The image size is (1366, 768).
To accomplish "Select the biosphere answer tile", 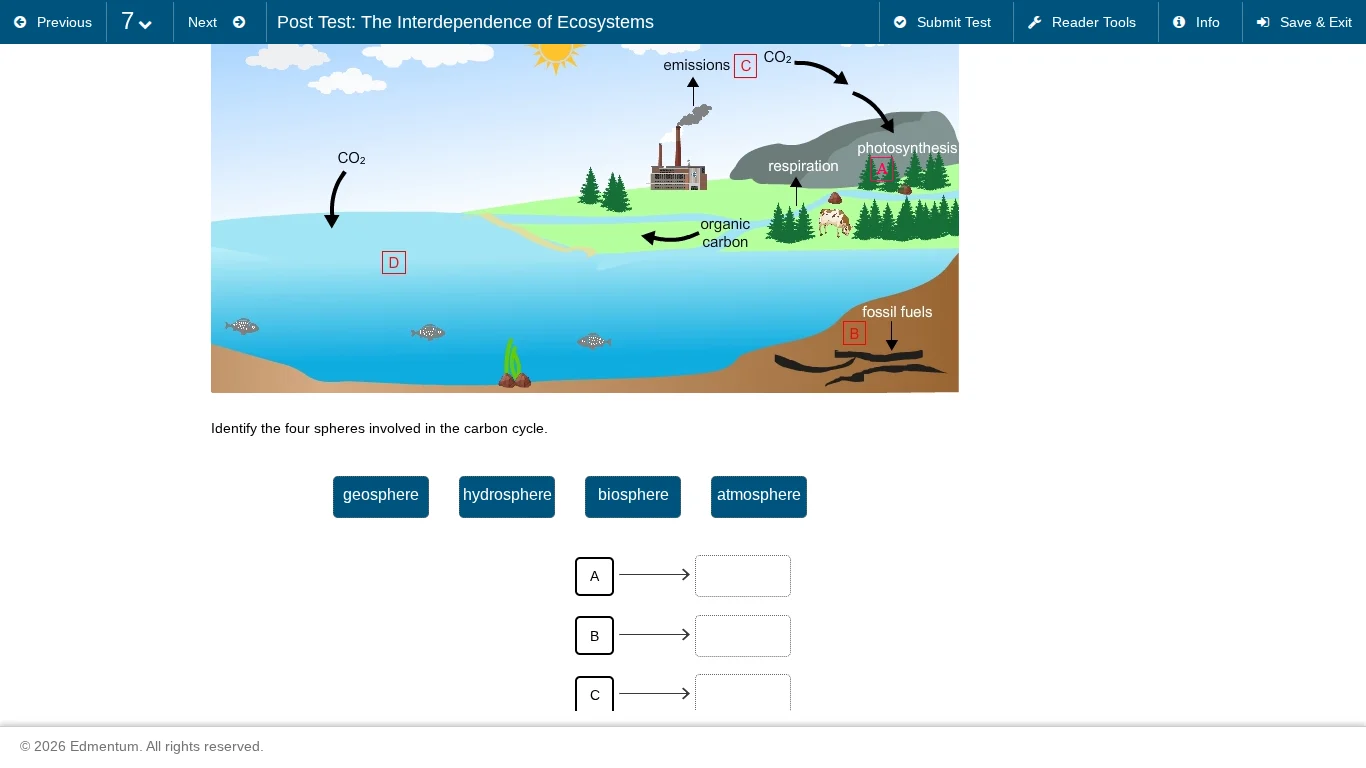I will (x=633, y=496).
